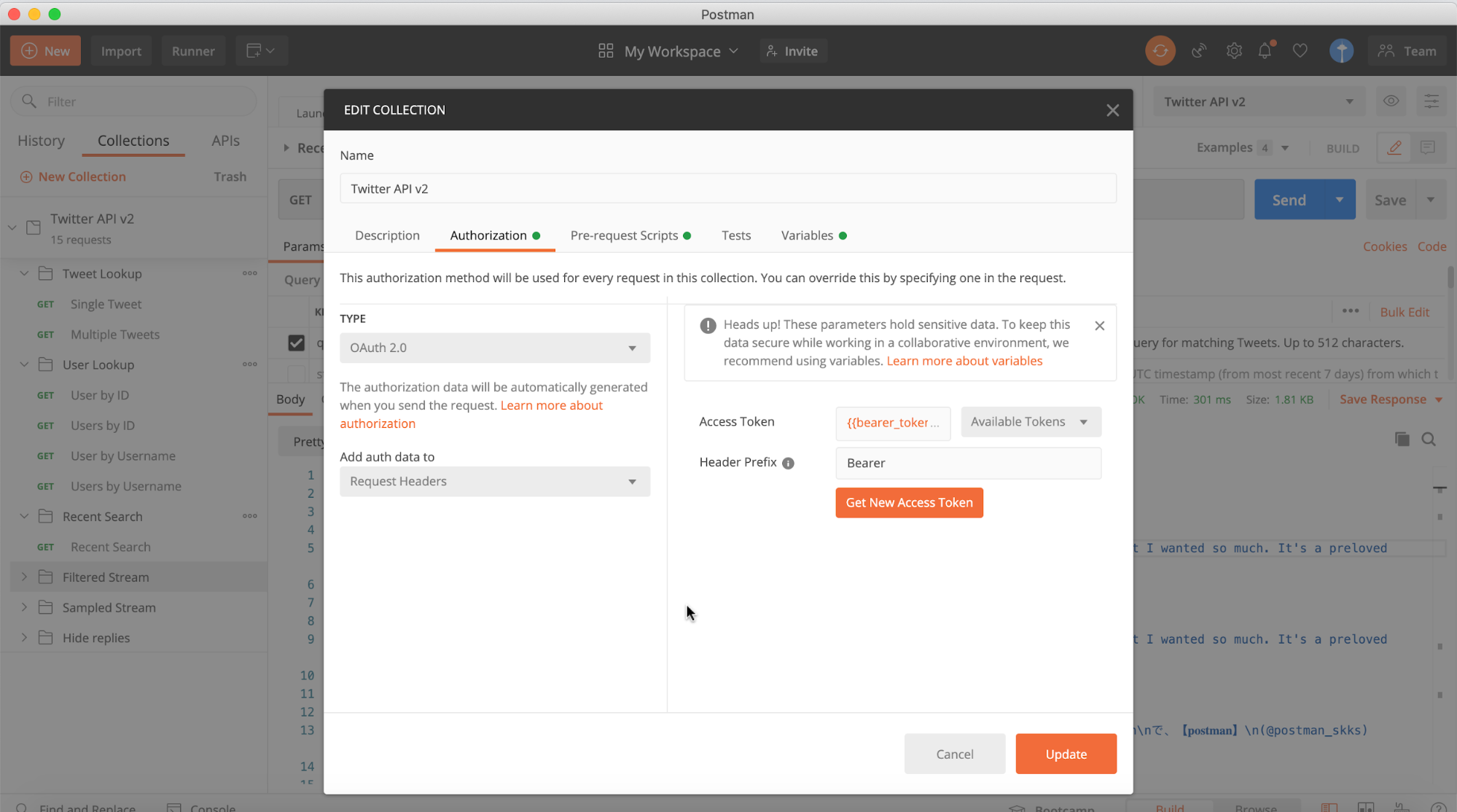
Task: Click the Learn more about variables link
Action: coord(964,360)
